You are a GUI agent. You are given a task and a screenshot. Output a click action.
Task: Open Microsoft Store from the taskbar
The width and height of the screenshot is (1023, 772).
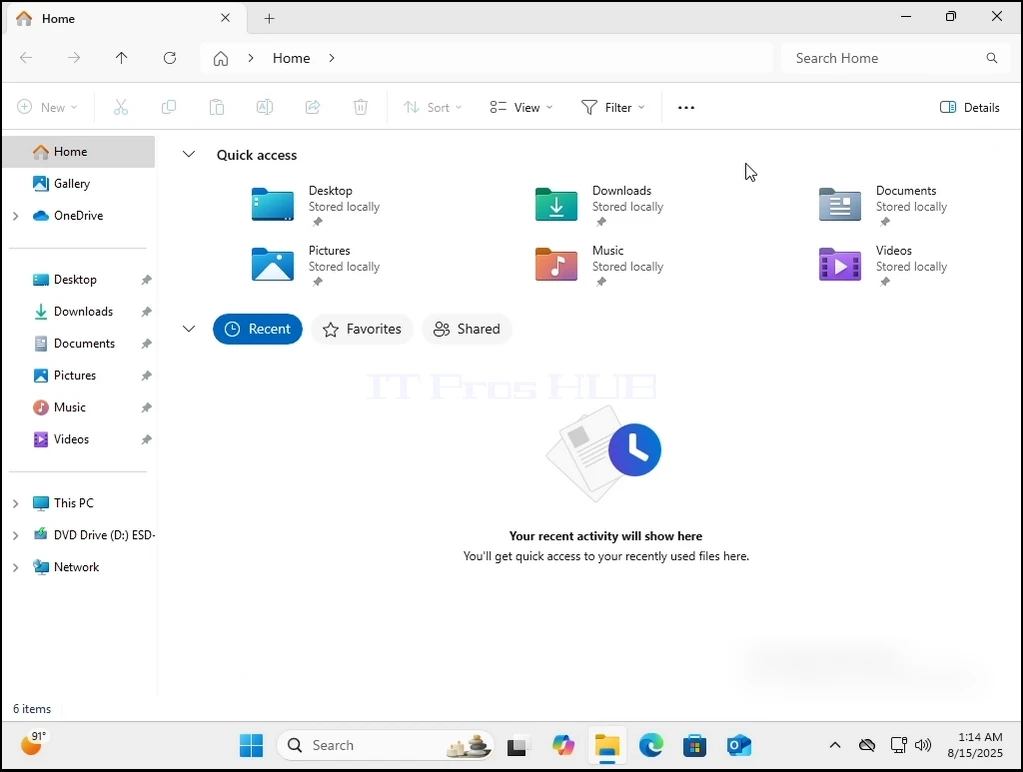694,745
